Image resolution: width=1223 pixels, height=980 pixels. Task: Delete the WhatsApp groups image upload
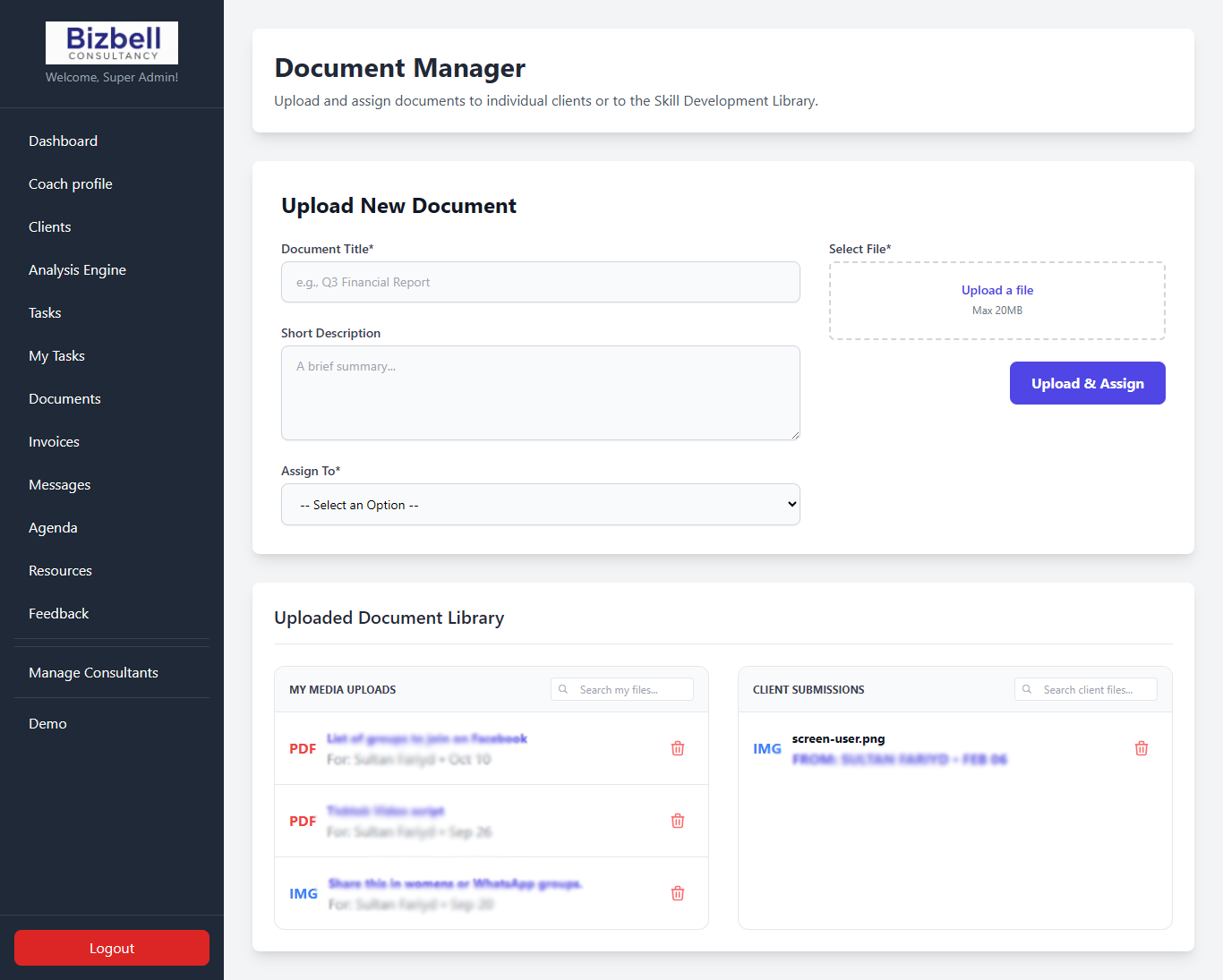[678, 892]
